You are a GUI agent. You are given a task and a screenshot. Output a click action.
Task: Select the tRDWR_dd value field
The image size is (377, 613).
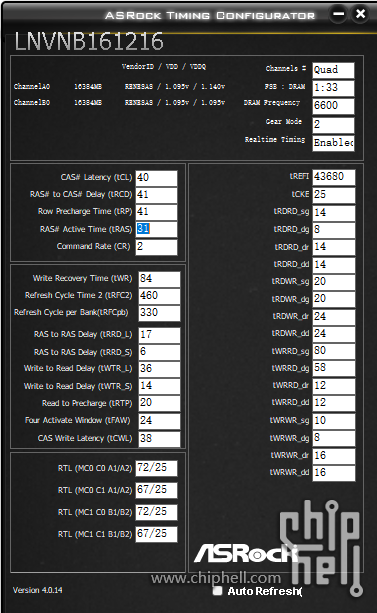(334, 334)
